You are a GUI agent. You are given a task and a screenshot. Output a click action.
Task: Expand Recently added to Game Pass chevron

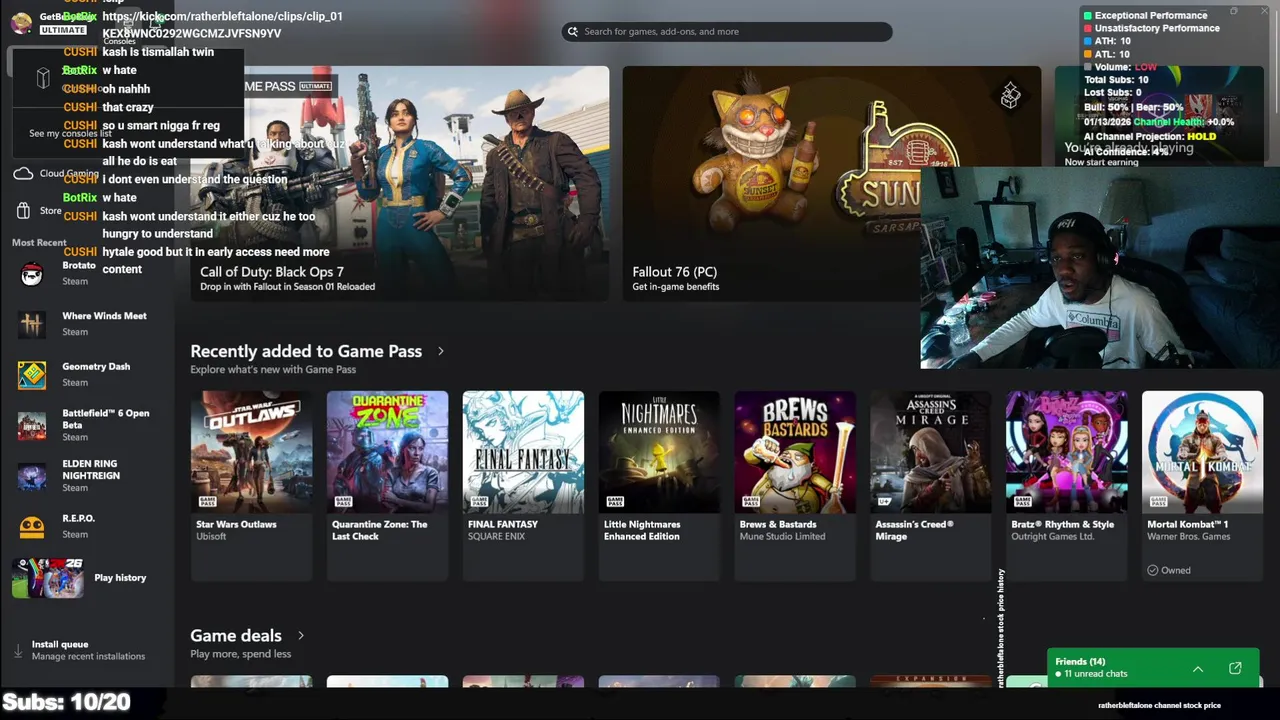click(x=440, y=351)
